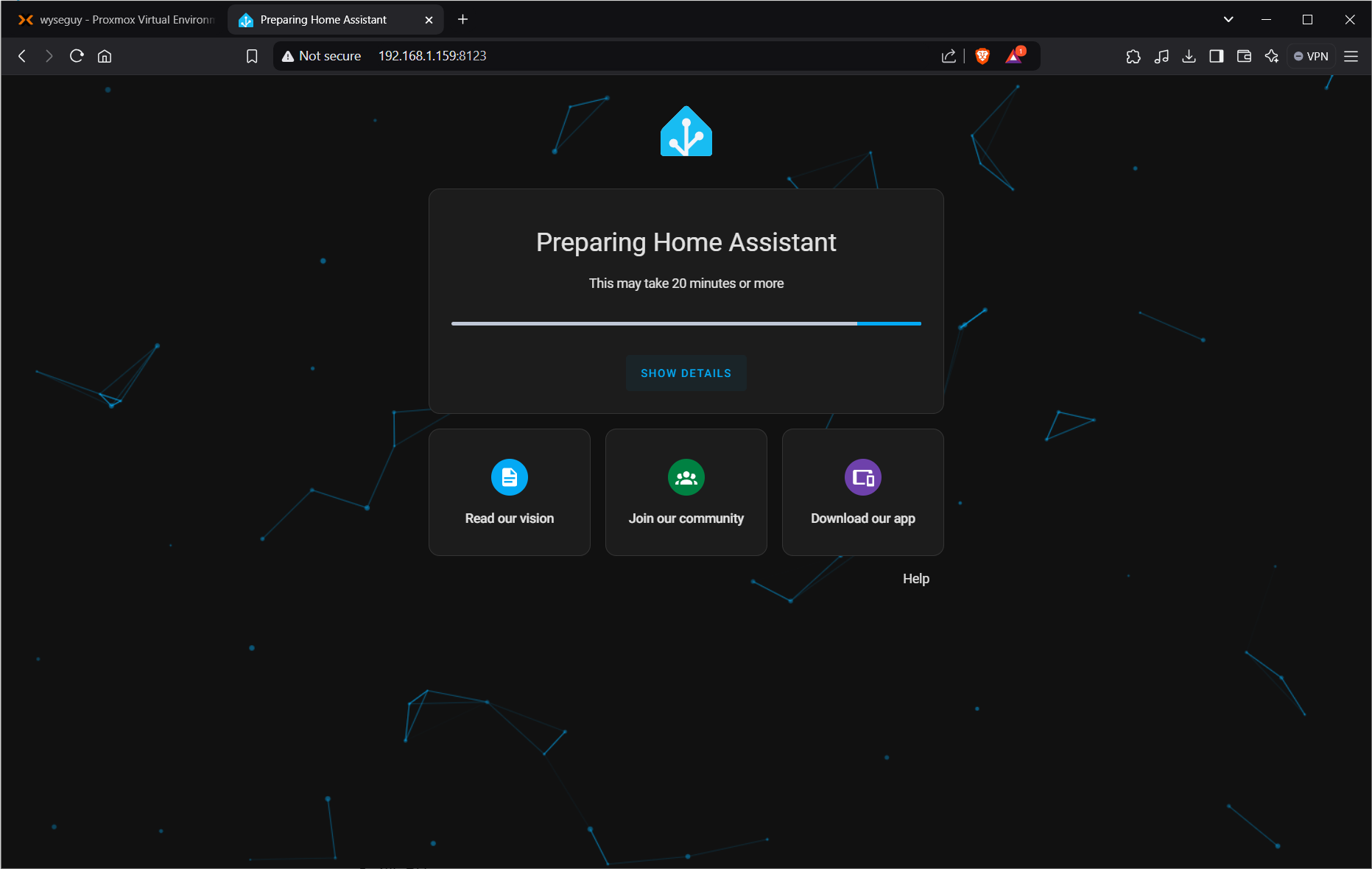The width and height of the screenshot is (1372, 869).
Task: Open the downloads icon
Action: pos(1189,56)
